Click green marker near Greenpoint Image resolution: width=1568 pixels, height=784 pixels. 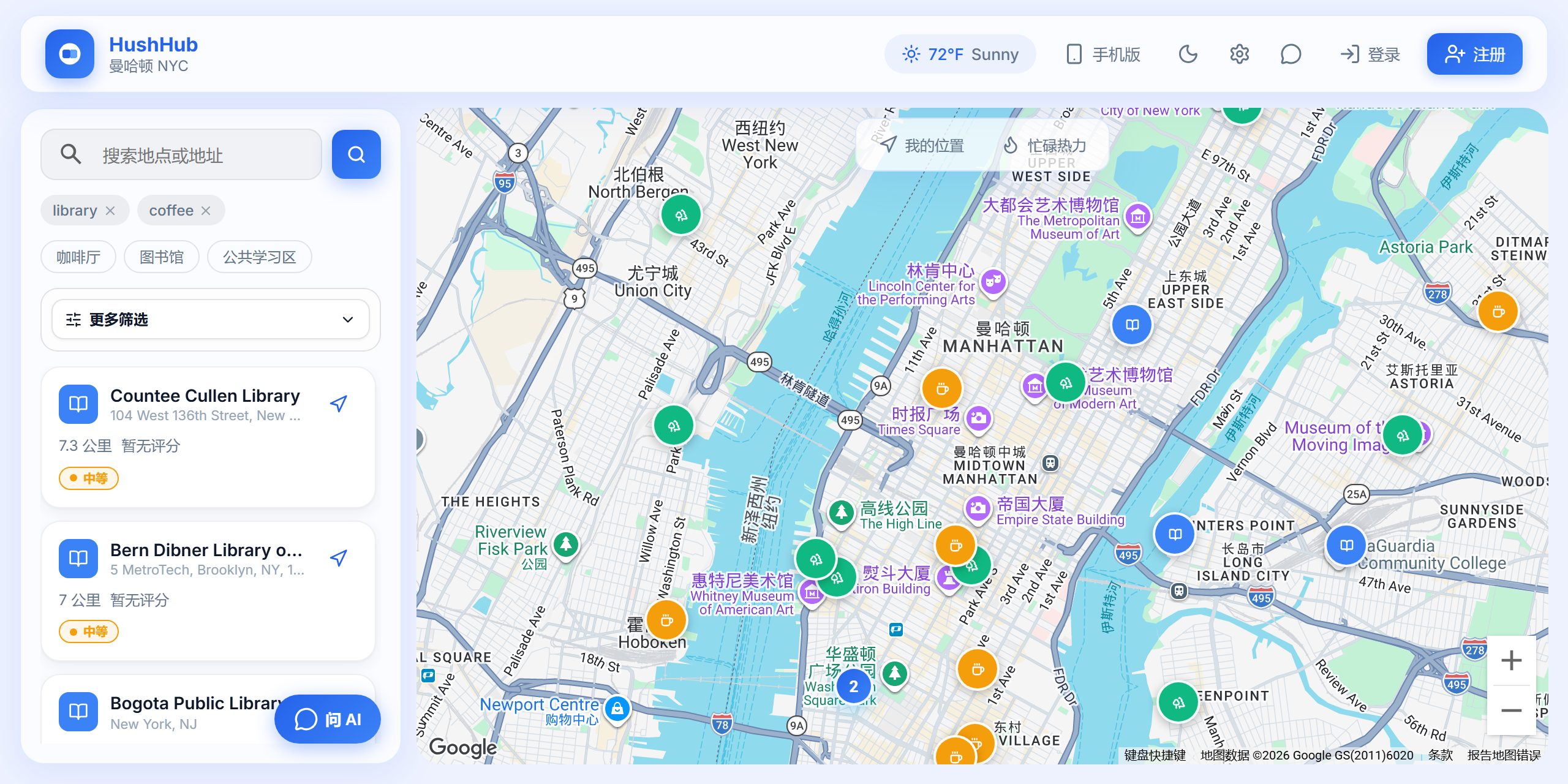1178,702
